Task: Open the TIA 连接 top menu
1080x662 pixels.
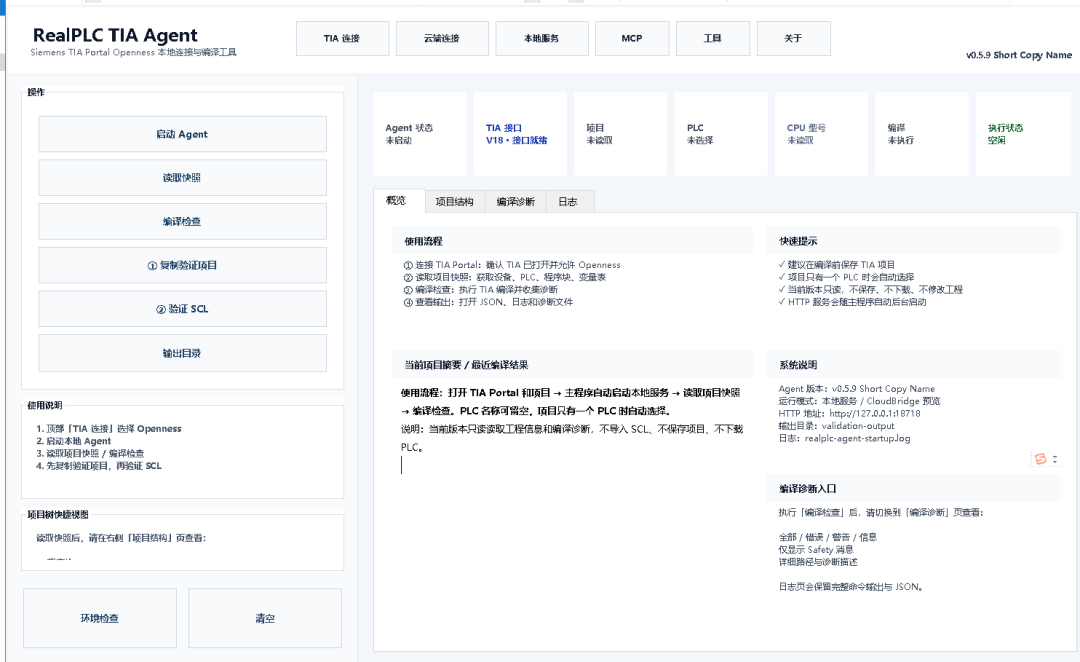Action: tap(342, 39)
